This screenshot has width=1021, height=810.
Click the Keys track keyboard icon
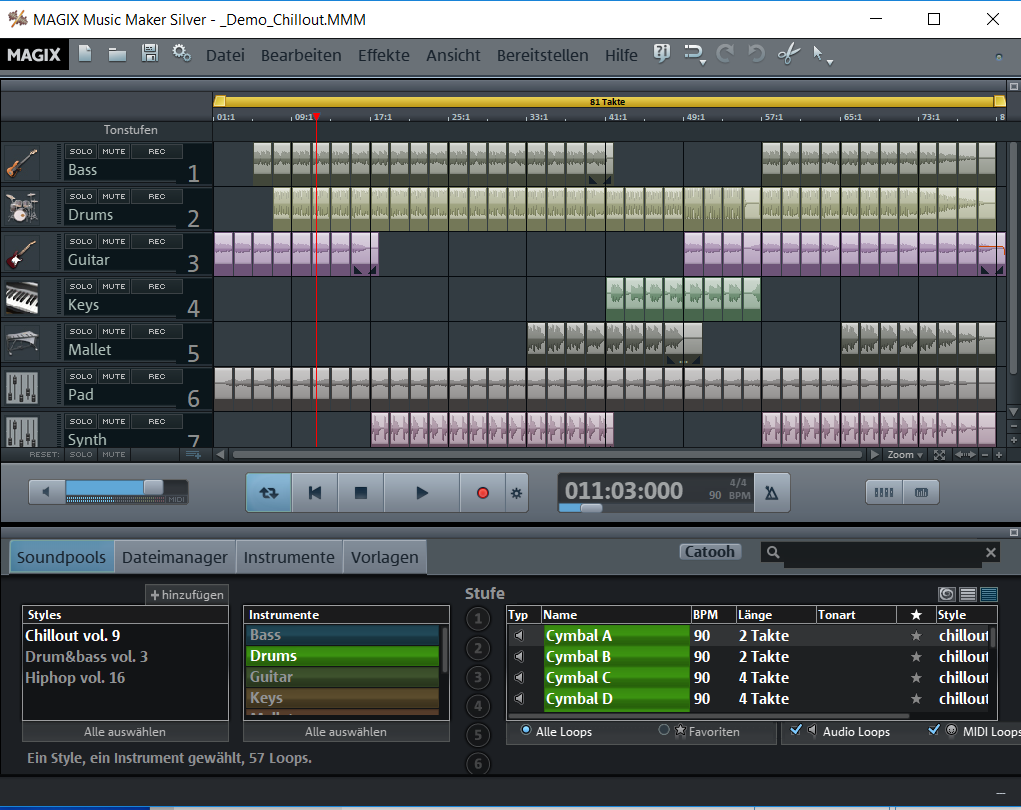click(21, 298)
